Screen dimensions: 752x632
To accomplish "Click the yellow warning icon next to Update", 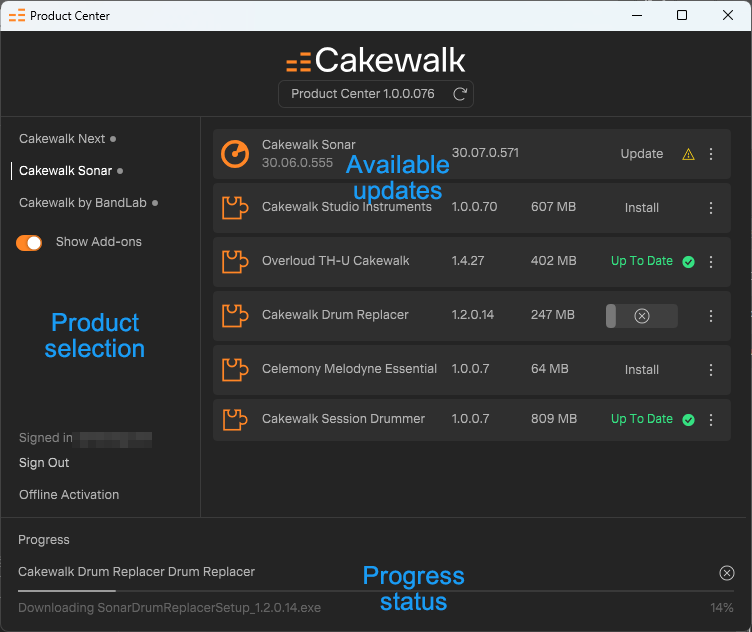I will (688, 154).
